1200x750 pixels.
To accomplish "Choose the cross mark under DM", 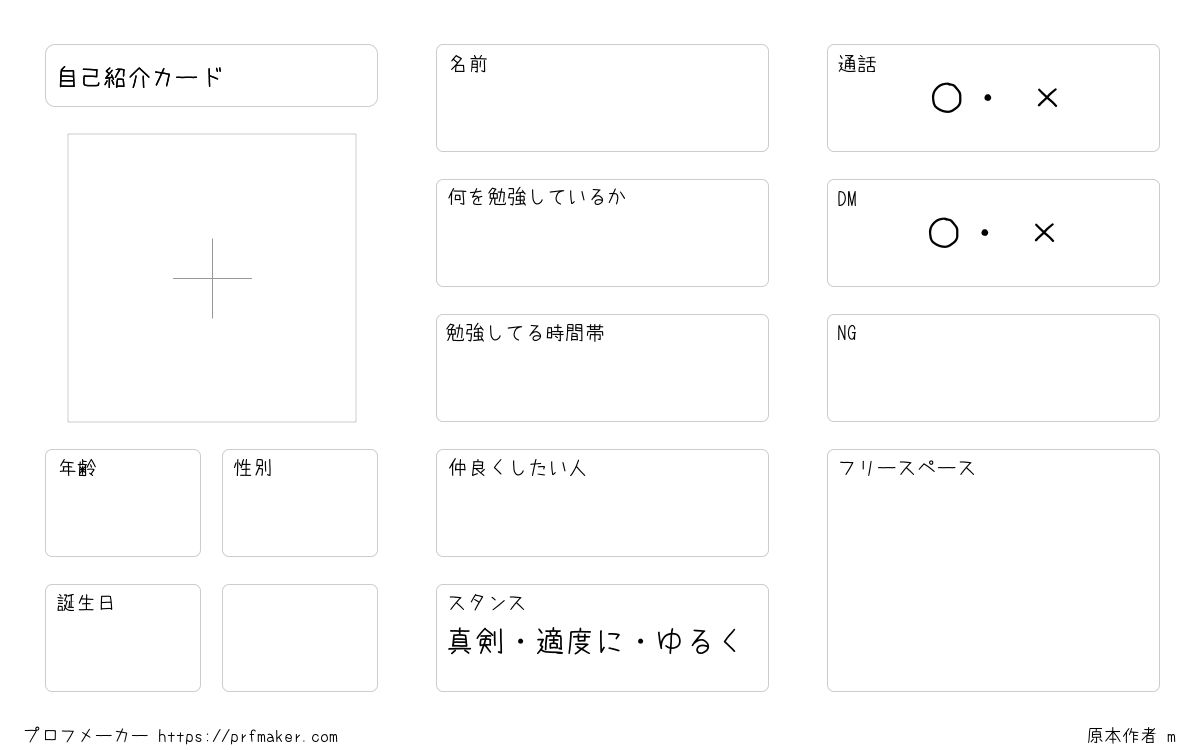I will tap(1044, 233).
